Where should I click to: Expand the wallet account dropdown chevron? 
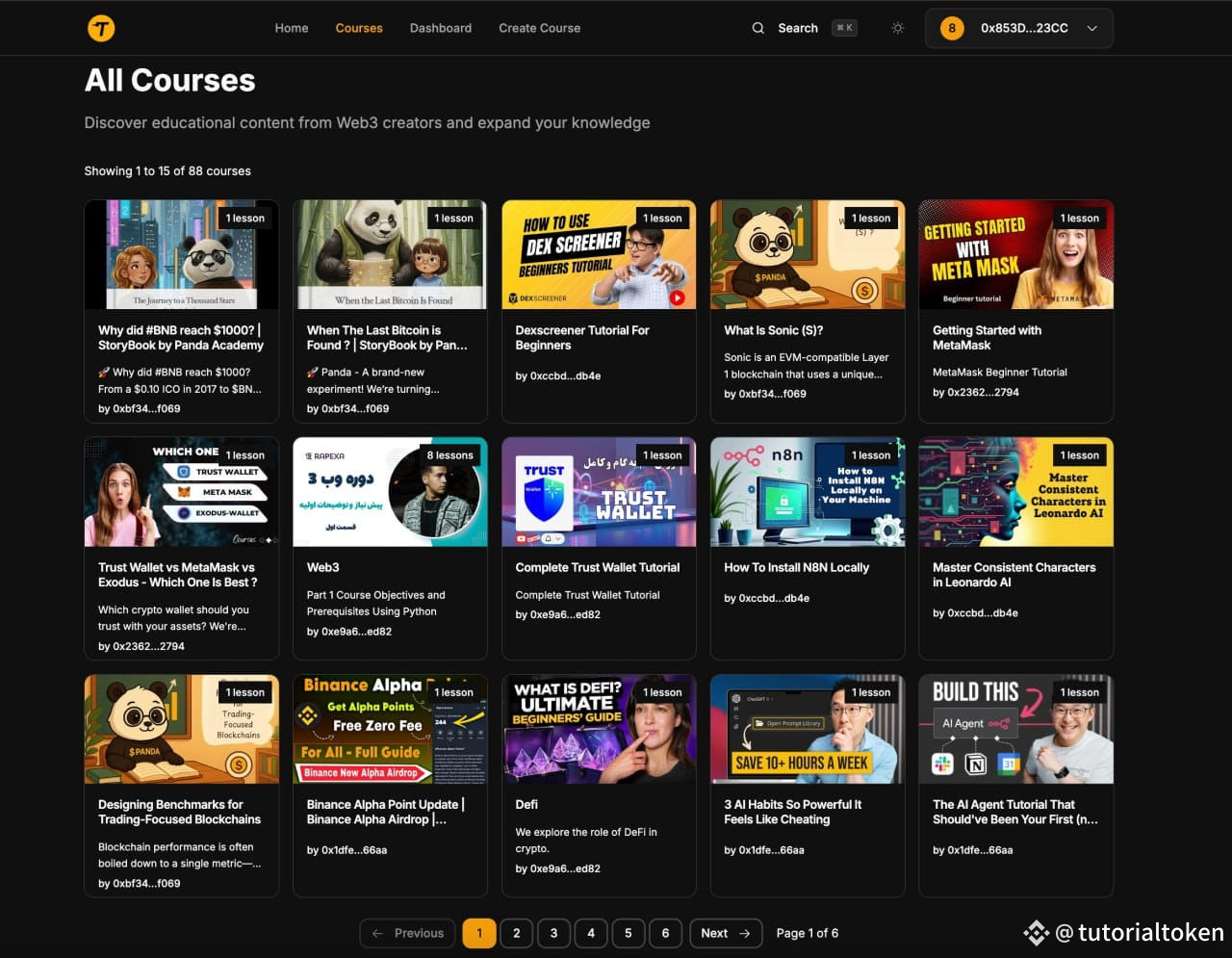click(x=1092, y=28)
